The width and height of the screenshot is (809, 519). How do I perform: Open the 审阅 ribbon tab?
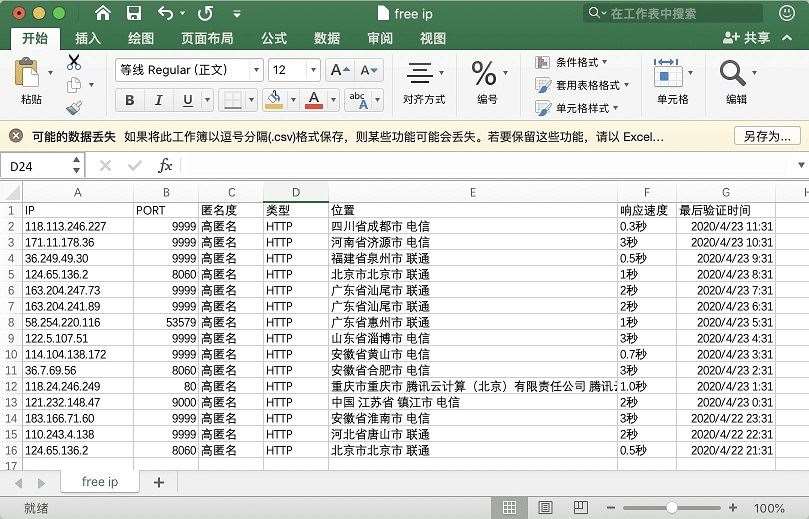(380, 38)
